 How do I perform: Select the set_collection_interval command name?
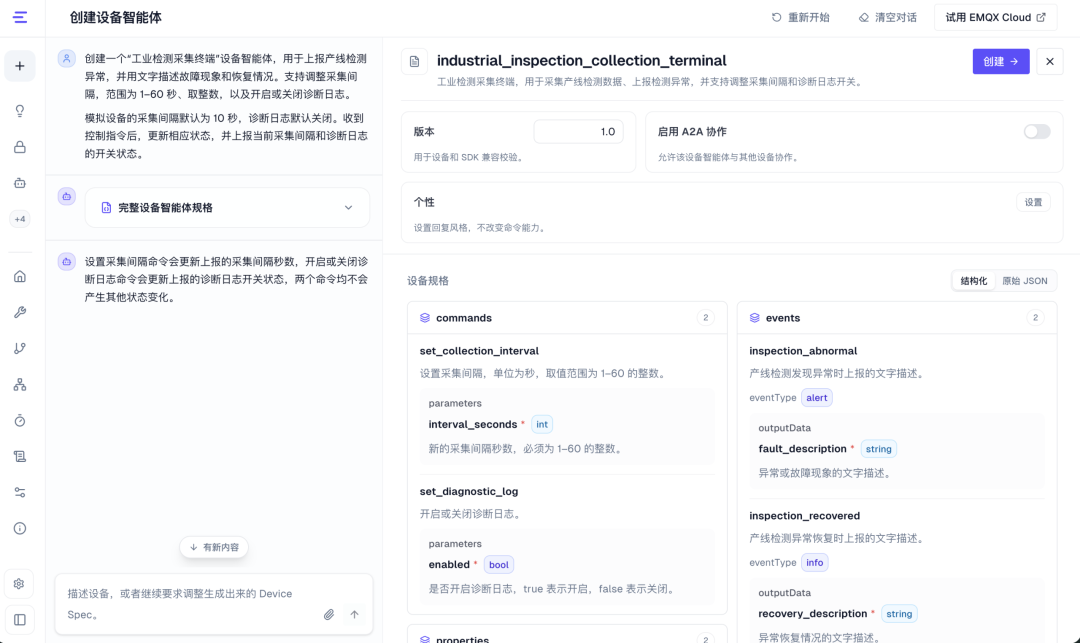479,351
